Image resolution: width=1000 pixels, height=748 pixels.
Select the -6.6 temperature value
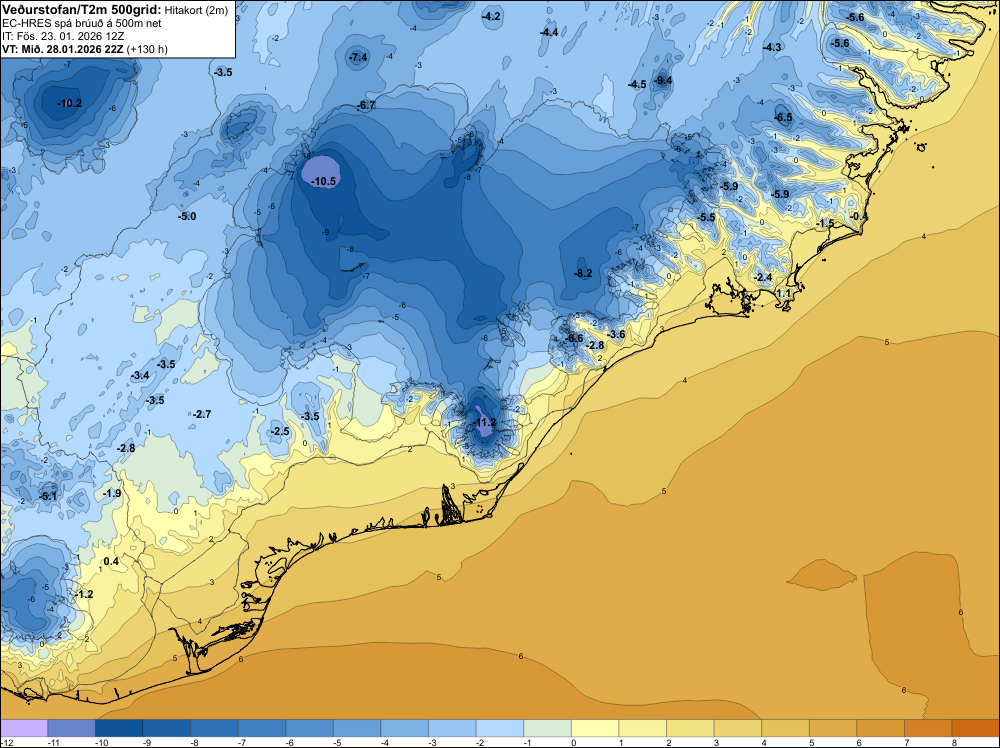(x=574, y=338)
